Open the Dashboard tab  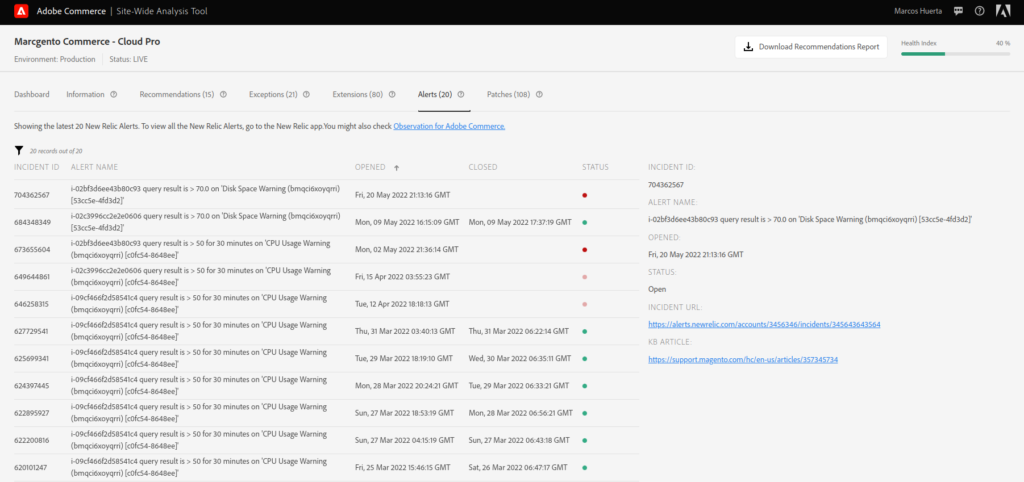pyautogui.click(x=31, y=94)
